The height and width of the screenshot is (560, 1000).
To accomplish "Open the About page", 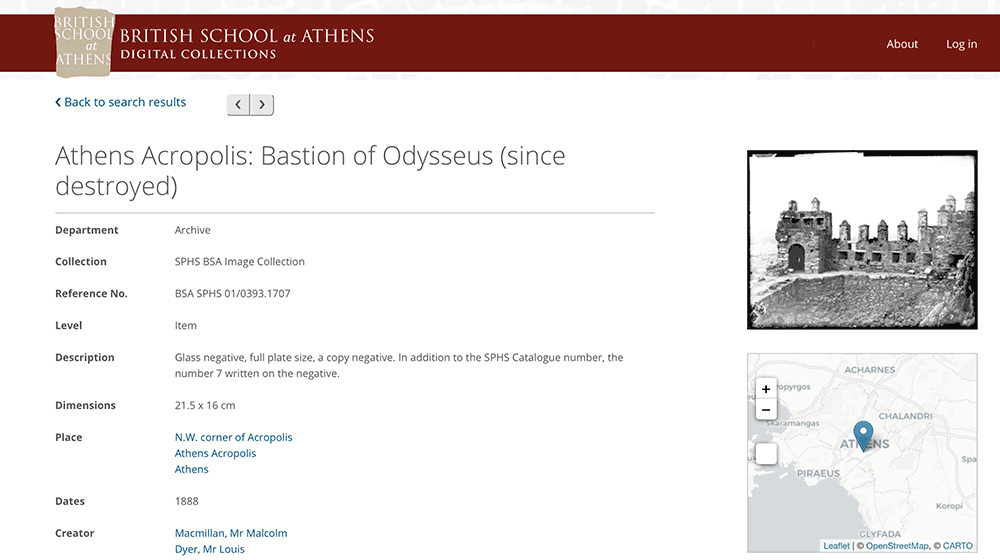I will click(901, 44).
